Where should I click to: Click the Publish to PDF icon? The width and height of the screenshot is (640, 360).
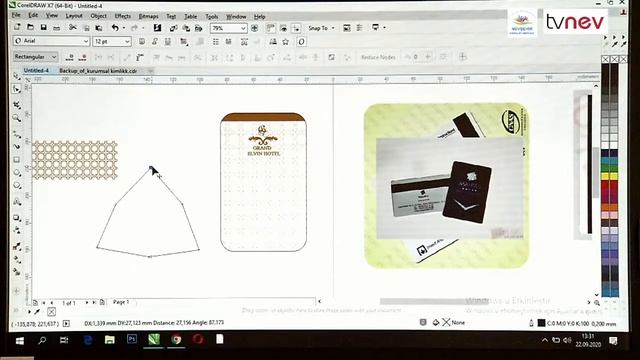[x=199, y=28]
